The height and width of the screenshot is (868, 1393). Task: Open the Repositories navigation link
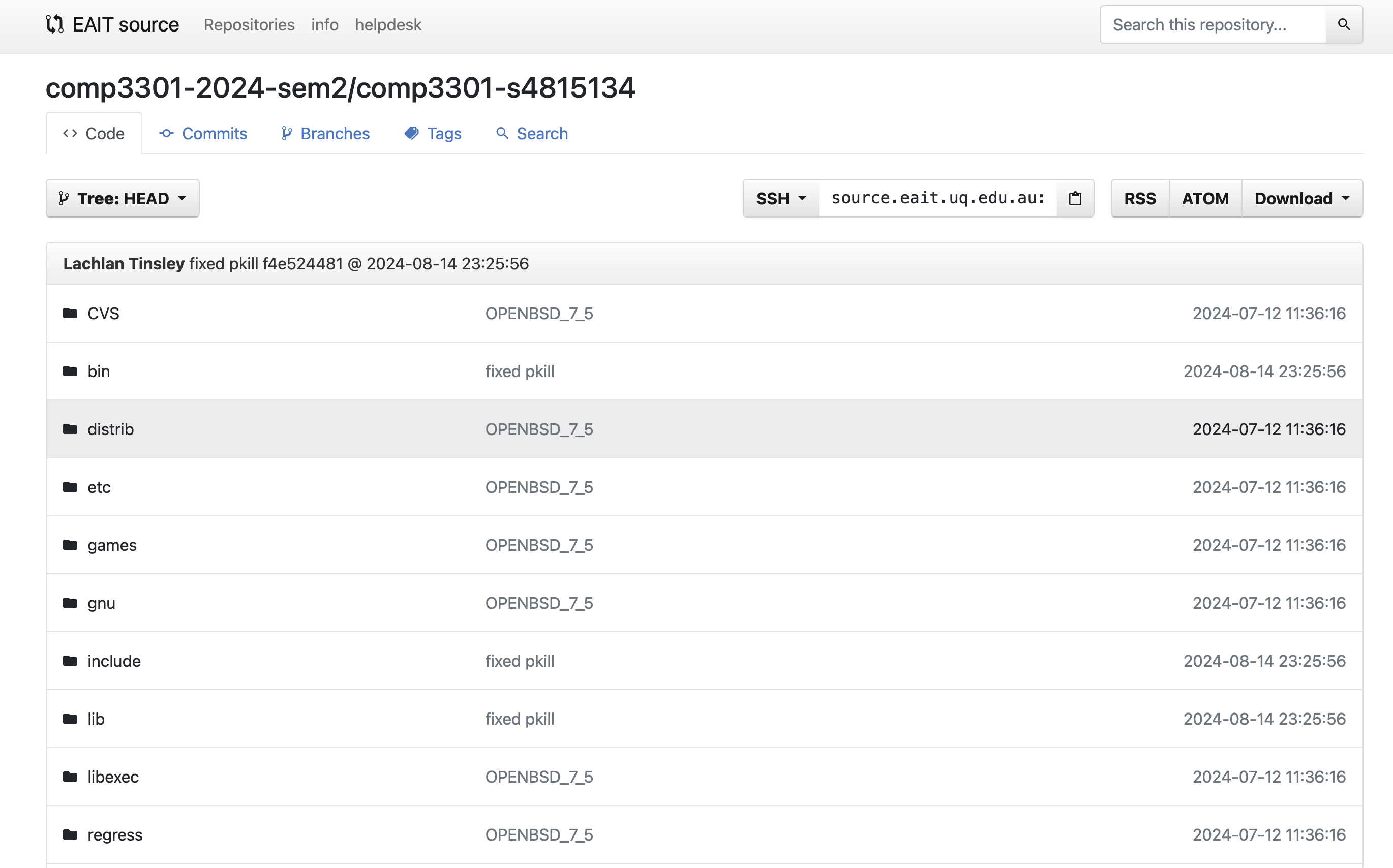tap(249, 25)
